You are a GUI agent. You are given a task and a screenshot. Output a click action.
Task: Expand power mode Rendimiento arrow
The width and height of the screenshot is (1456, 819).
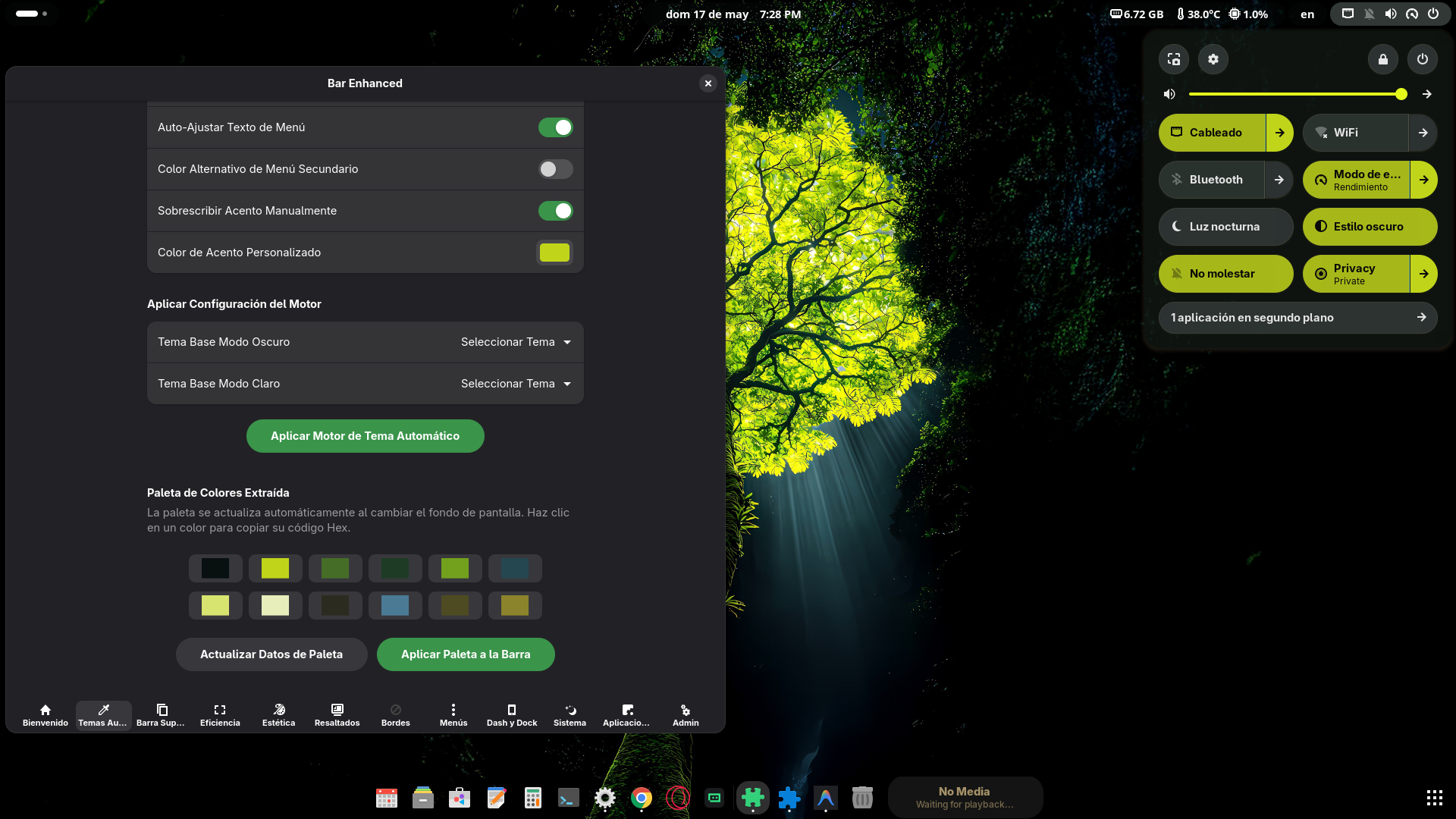point(1423,180)
